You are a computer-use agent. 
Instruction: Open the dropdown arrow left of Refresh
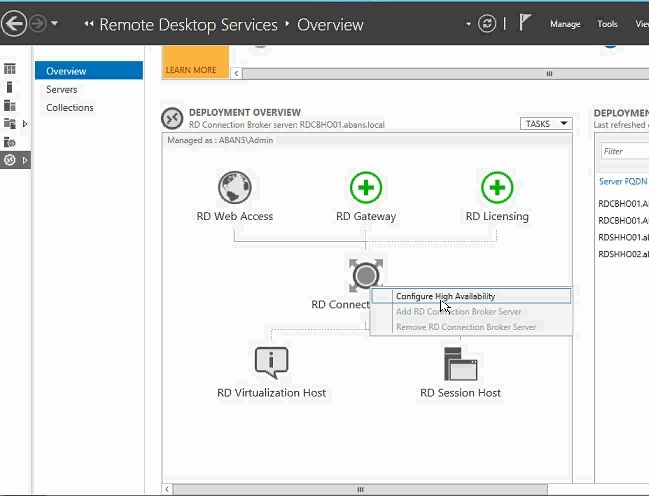(469, 24)
